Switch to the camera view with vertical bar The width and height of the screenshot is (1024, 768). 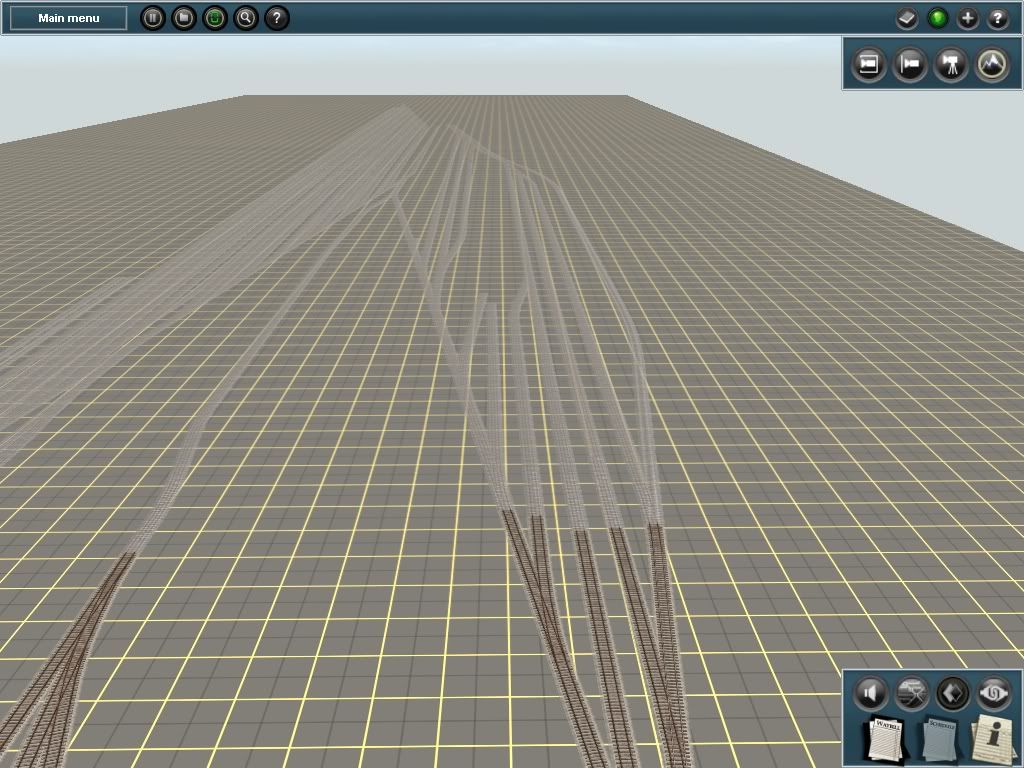(910, 64)
